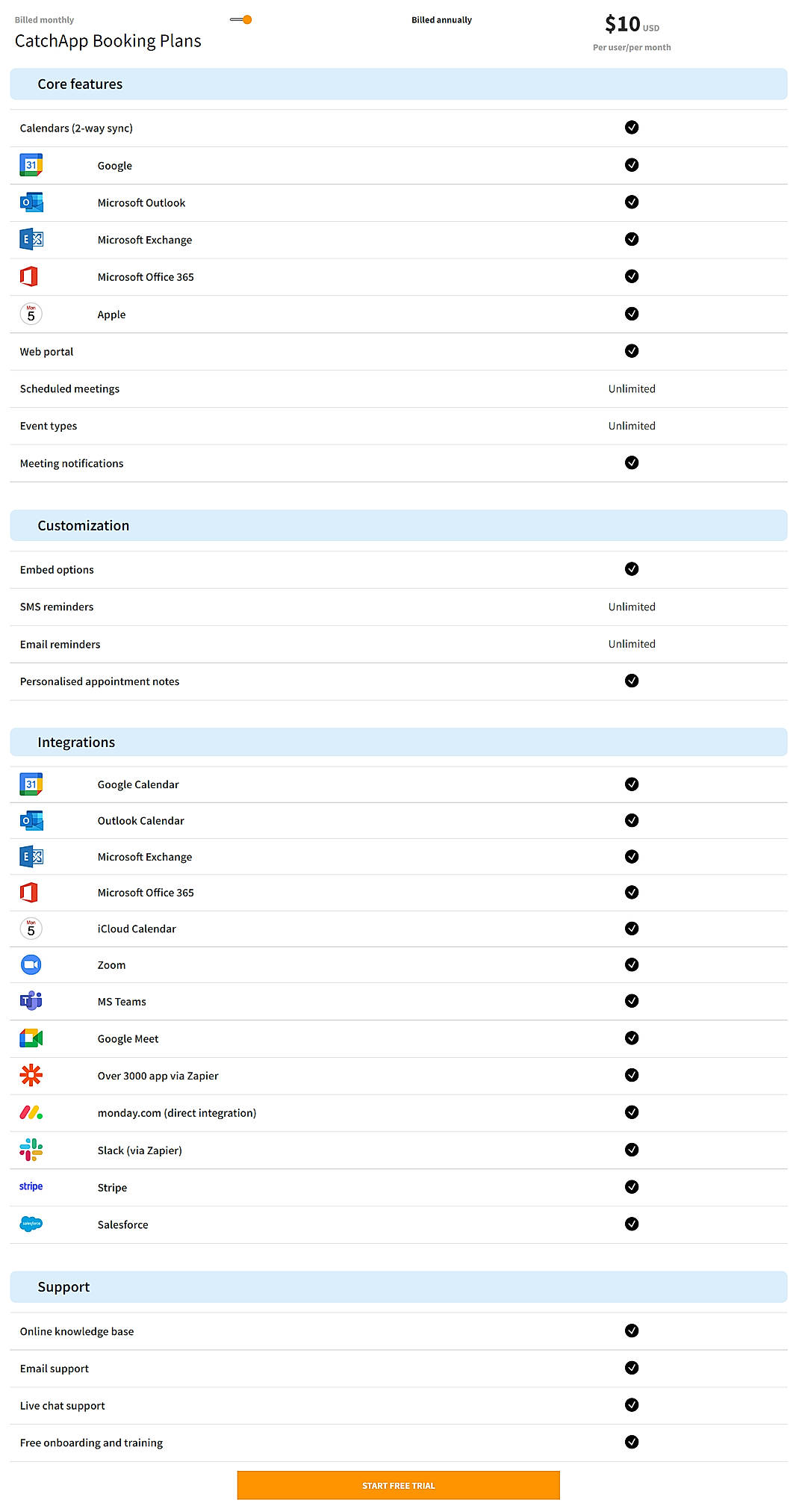Select the Google Calendar icon under Core features
The image size is (799, 1512).
coord(31,165)
